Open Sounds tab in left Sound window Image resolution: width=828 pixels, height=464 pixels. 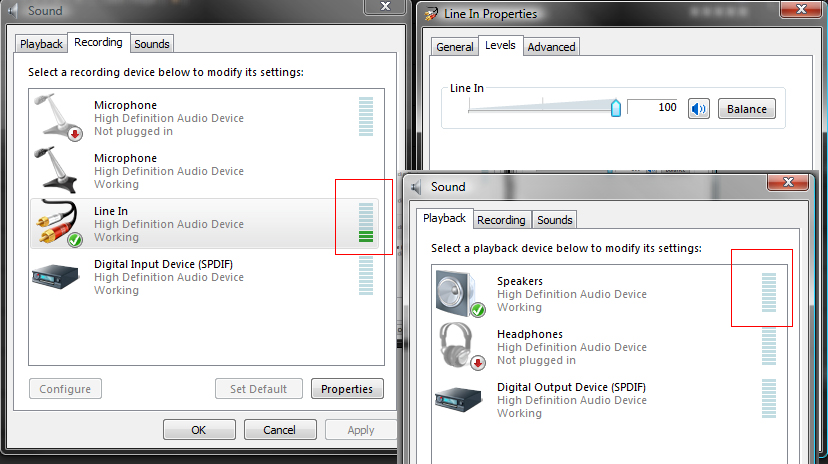(152, 44)
